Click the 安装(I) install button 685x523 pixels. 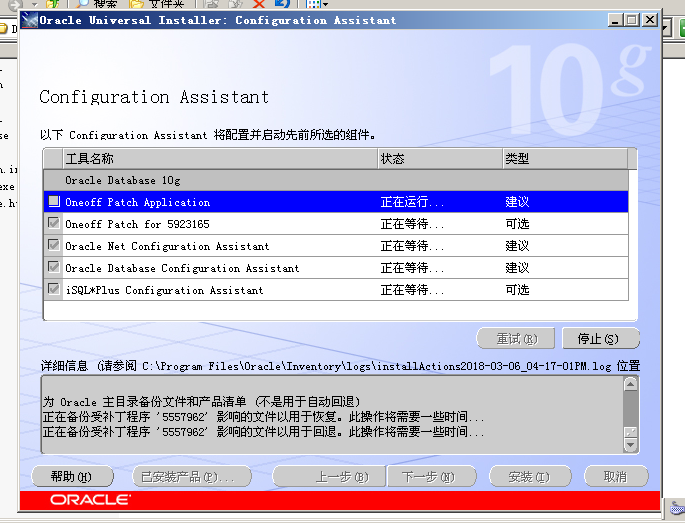pos(530,476)
